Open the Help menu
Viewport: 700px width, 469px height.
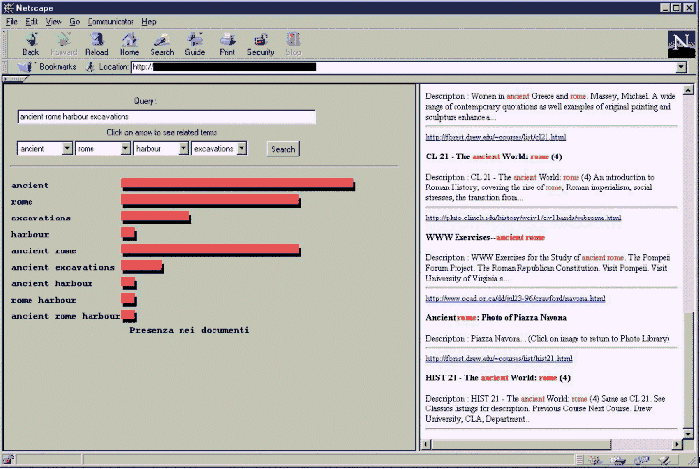[x=149, y=21]
